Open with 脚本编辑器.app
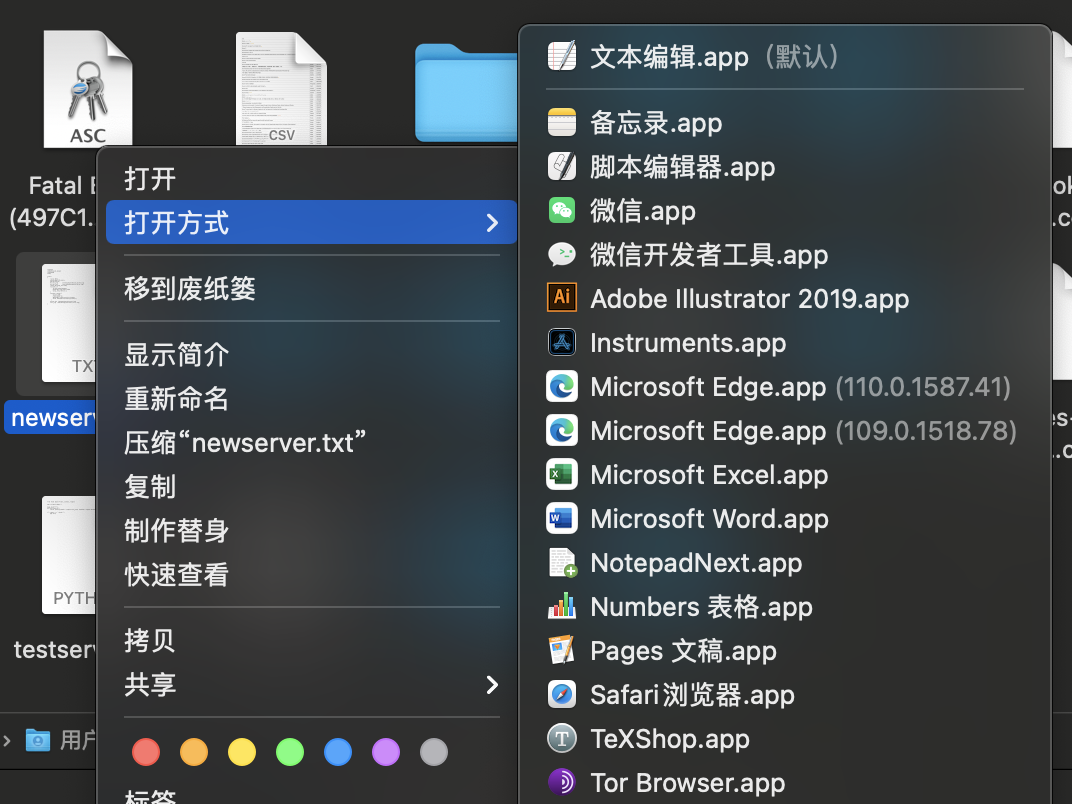Viewport: 1072px width, 804px height. pos(685,166)
